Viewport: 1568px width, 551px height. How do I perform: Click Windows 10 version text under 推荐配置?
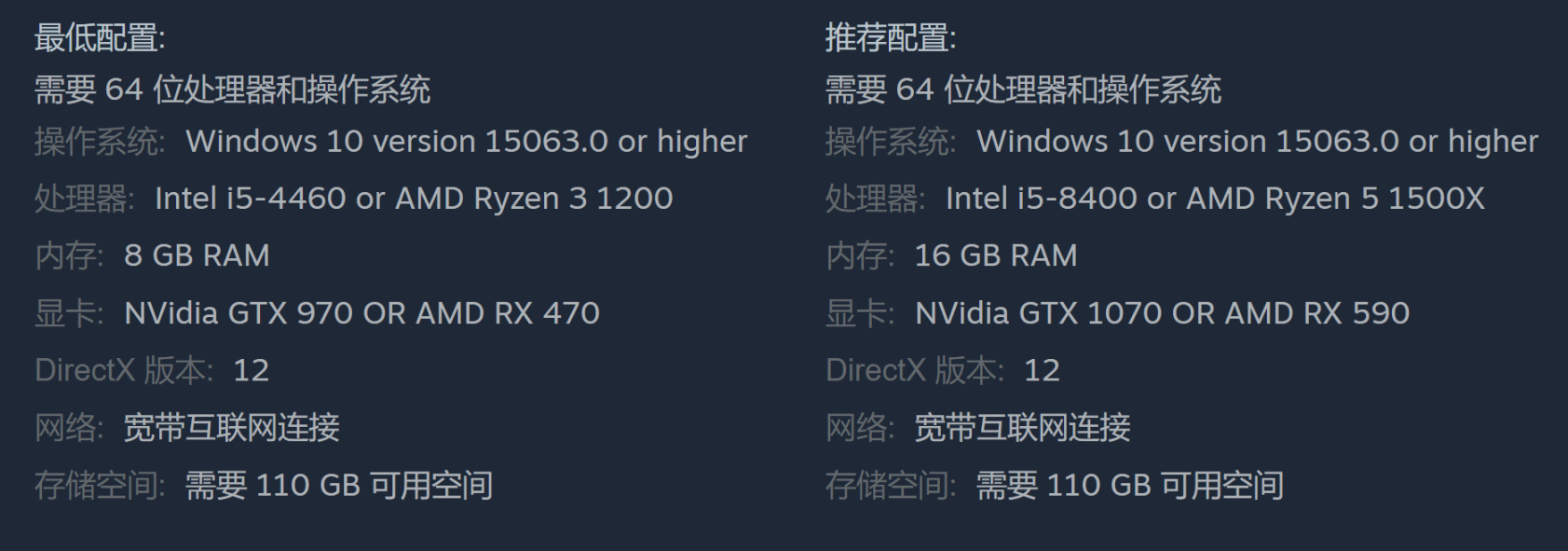click(x=1257, y=142)
